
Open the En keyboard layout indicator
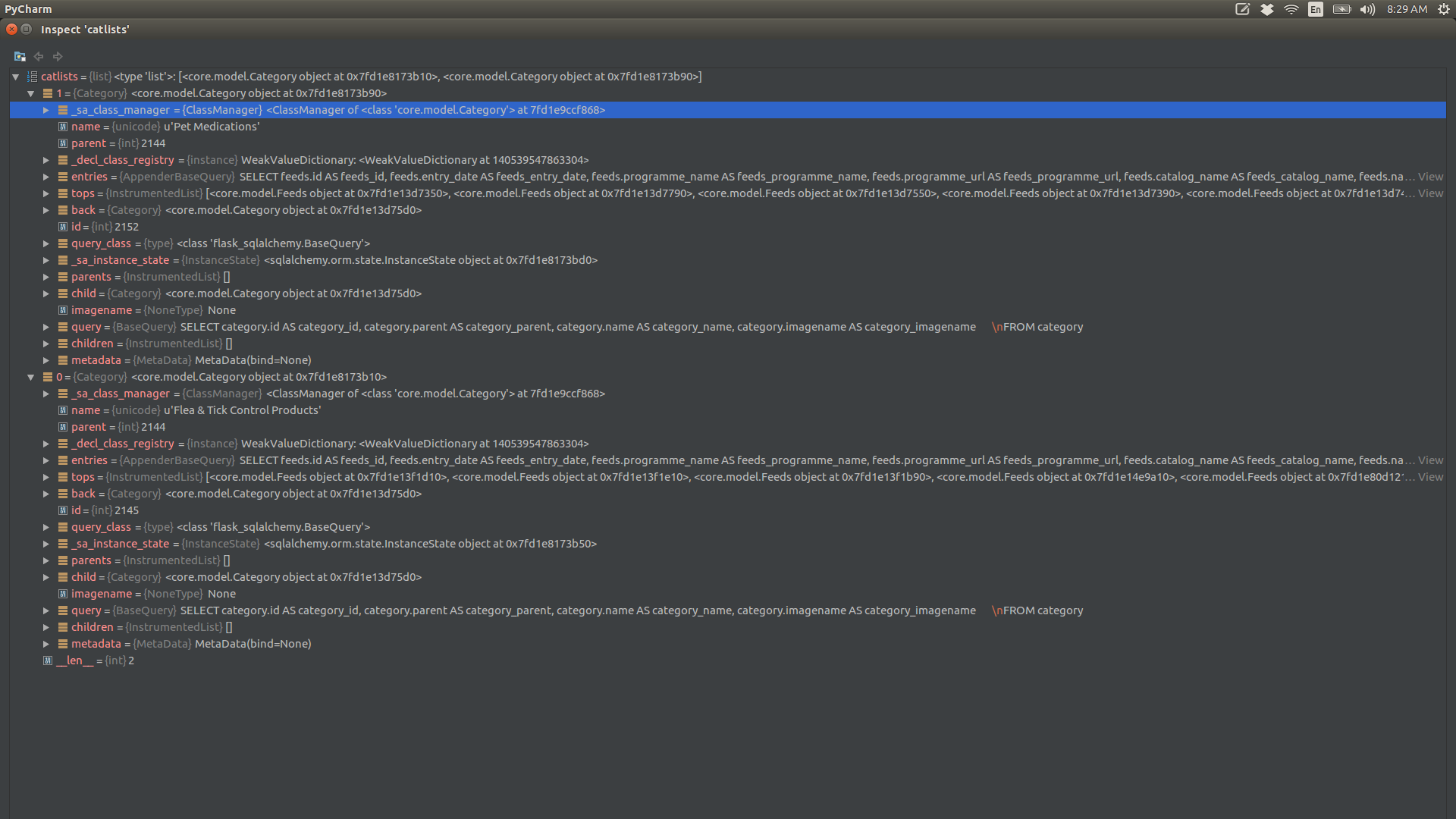pos(1316,9)
